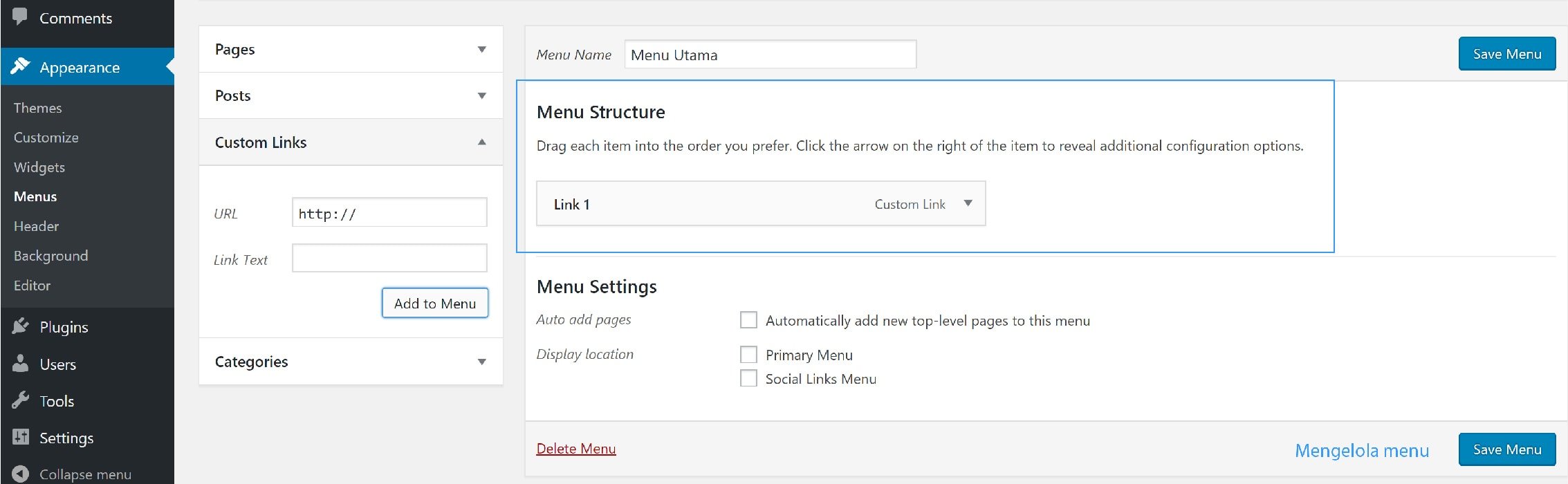Check the Primary Menu display location
The height and width of the screenshot is (484, 1568).
pos(748,354)
